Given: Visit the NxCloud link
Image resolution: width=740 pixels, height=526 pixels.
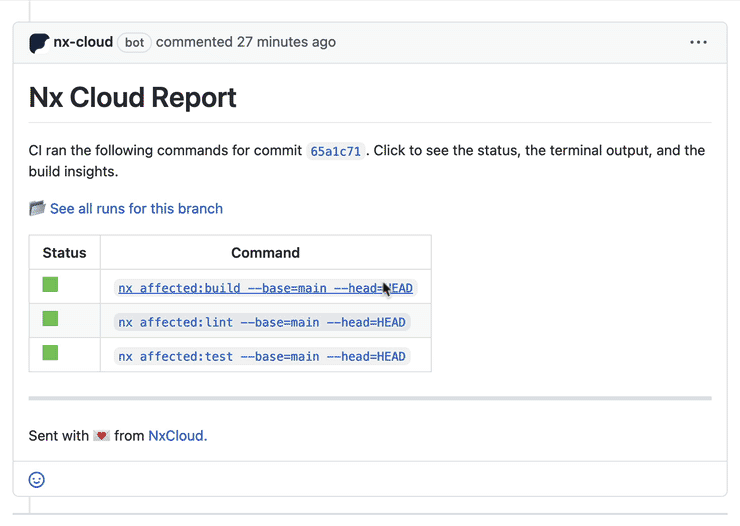Looking at the screenshot, I should pyautogui.click(x=177, y=435).
